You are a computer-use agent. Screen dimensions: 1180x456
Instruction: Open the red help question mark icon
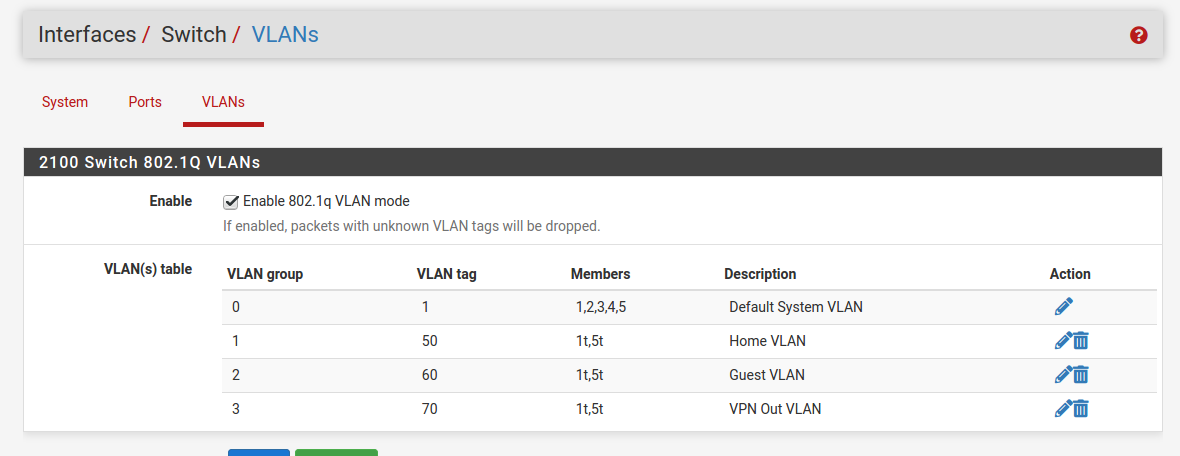[1139, 35]
